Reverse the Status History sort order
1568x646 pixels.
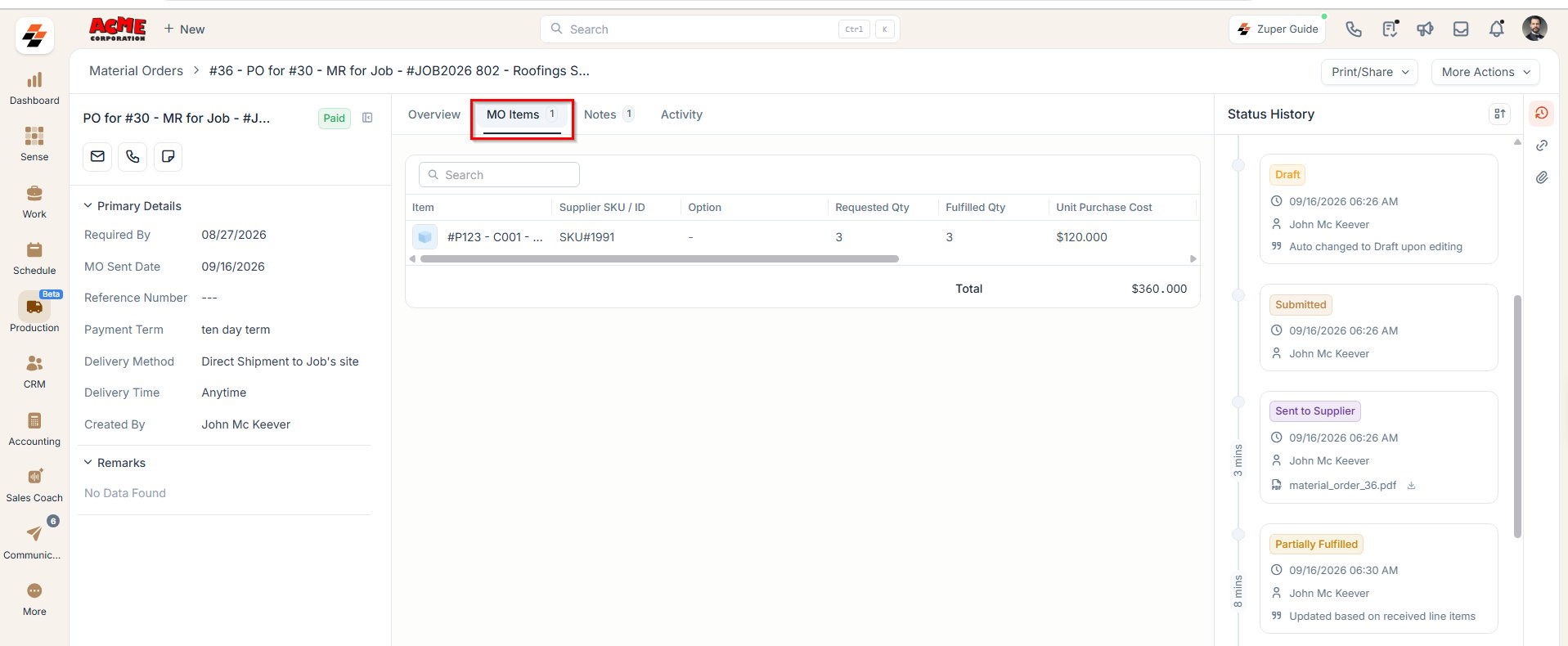pos(1499,114)
